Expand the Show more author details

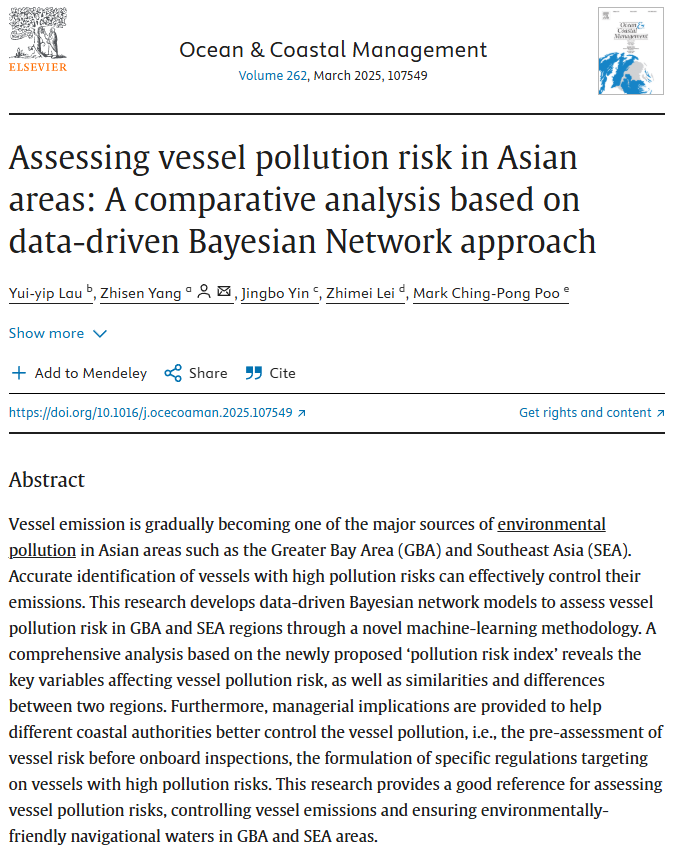tap(46, 333)
